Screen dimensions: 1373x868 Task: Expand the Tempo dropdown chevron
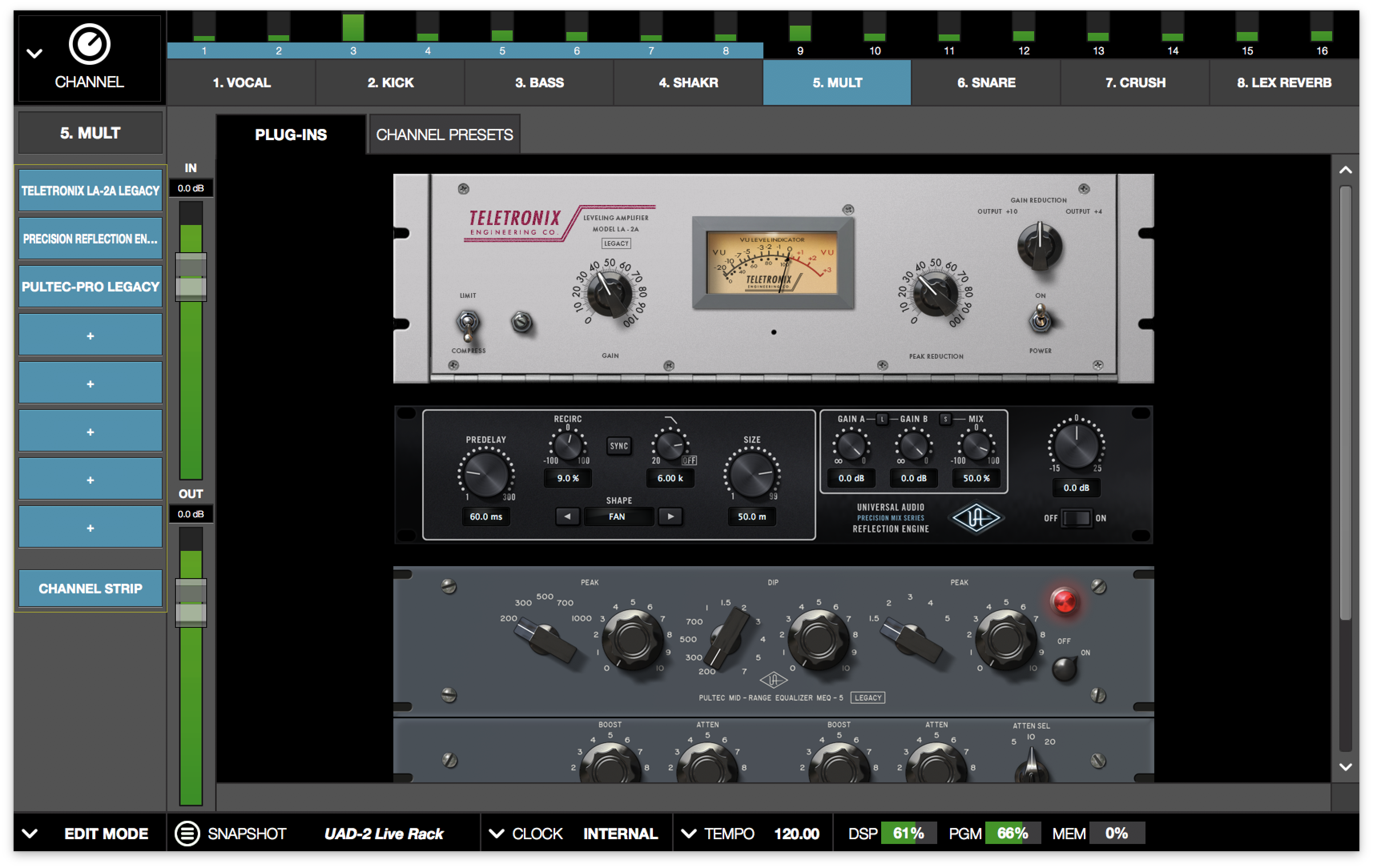(x=689, y=833)
